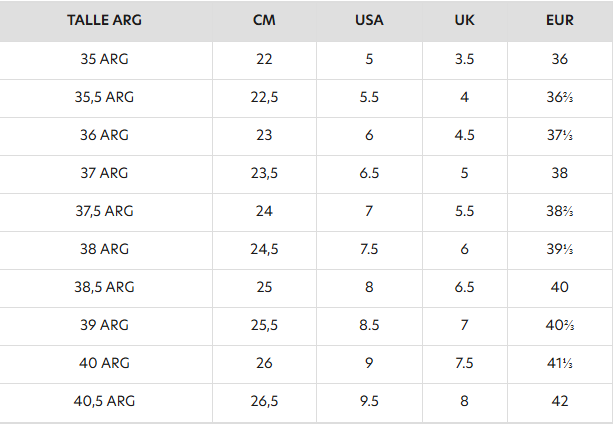Click the USA column header
This screenshot has width=614, height=426.
point(369,20)
